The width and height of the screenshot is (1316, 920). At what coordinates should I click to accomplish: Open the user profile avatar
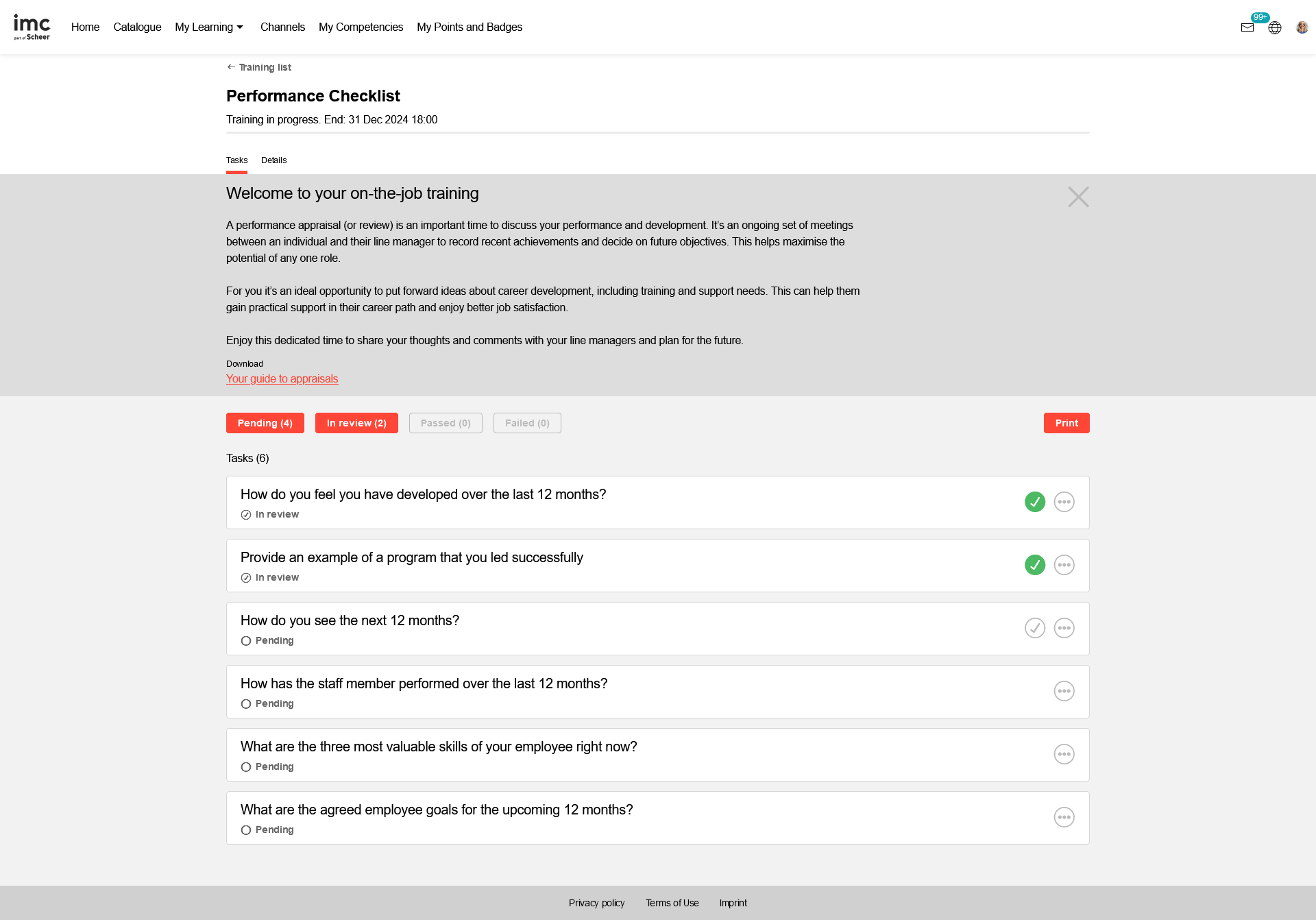pos(1302,27)
